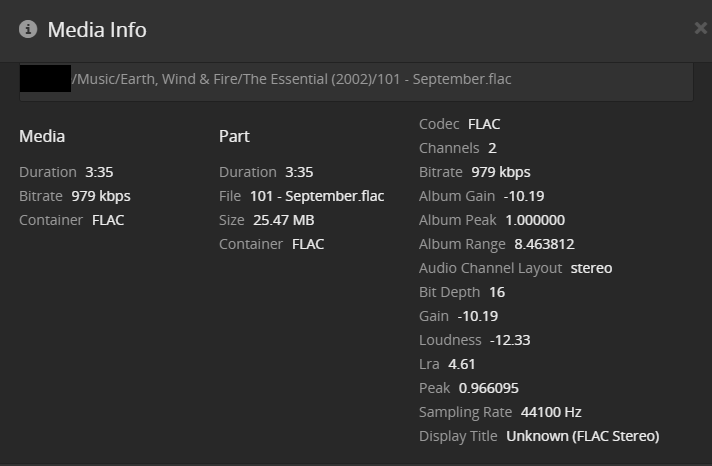The height and width of the screenshot is (466, 712).
Task: Click the Media Info title text
Action: tap(97, 30)
